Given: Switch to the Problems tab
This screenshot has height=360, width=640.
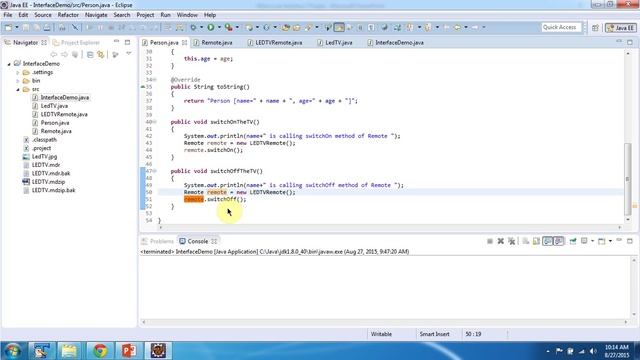Looking at the screenshot, I should 158,241.
